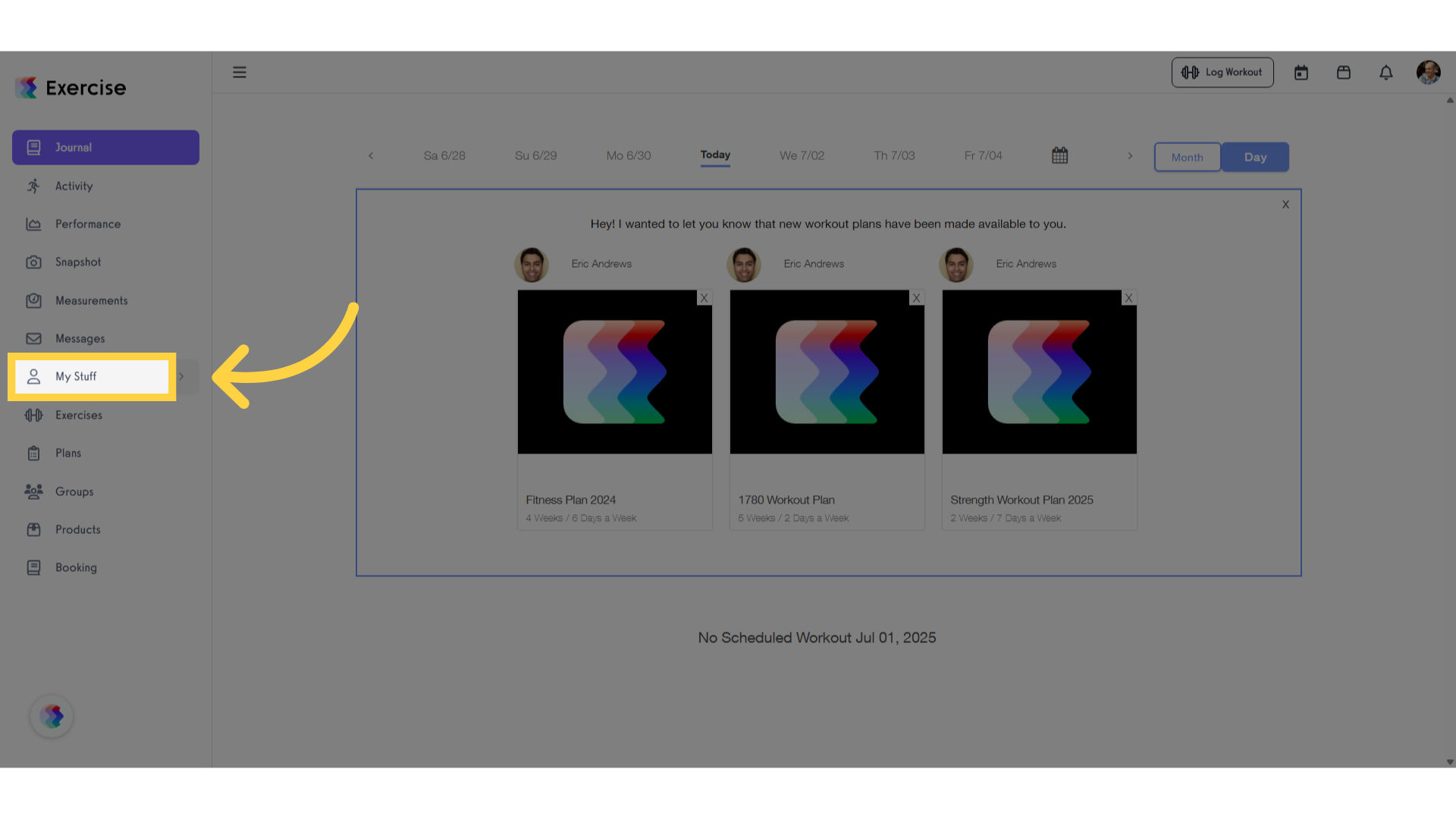Click the floating Exercise logo widget at the bottom left
The width and height of the screenshot is (1456, 819).
[52, 716]
